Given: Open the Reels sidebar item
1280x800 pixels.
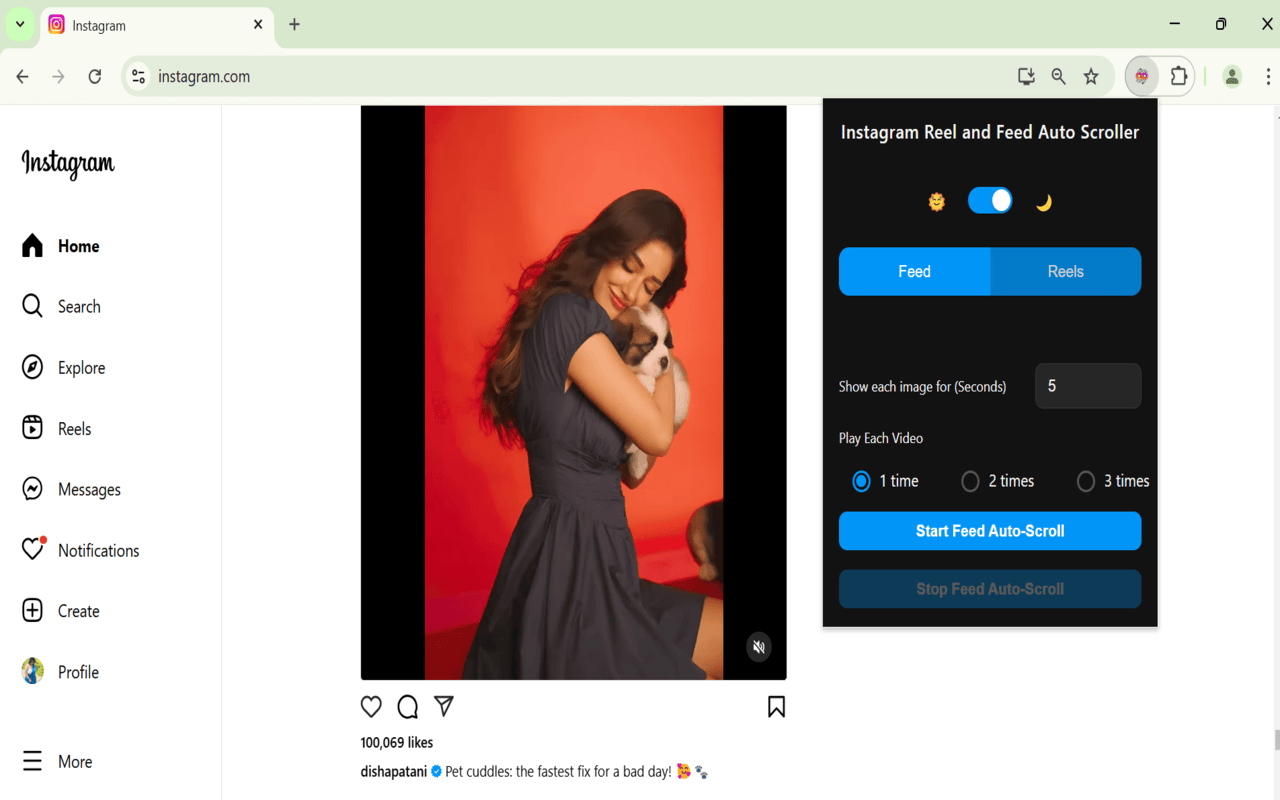Looking at the screenshot, I should point(56,429).
